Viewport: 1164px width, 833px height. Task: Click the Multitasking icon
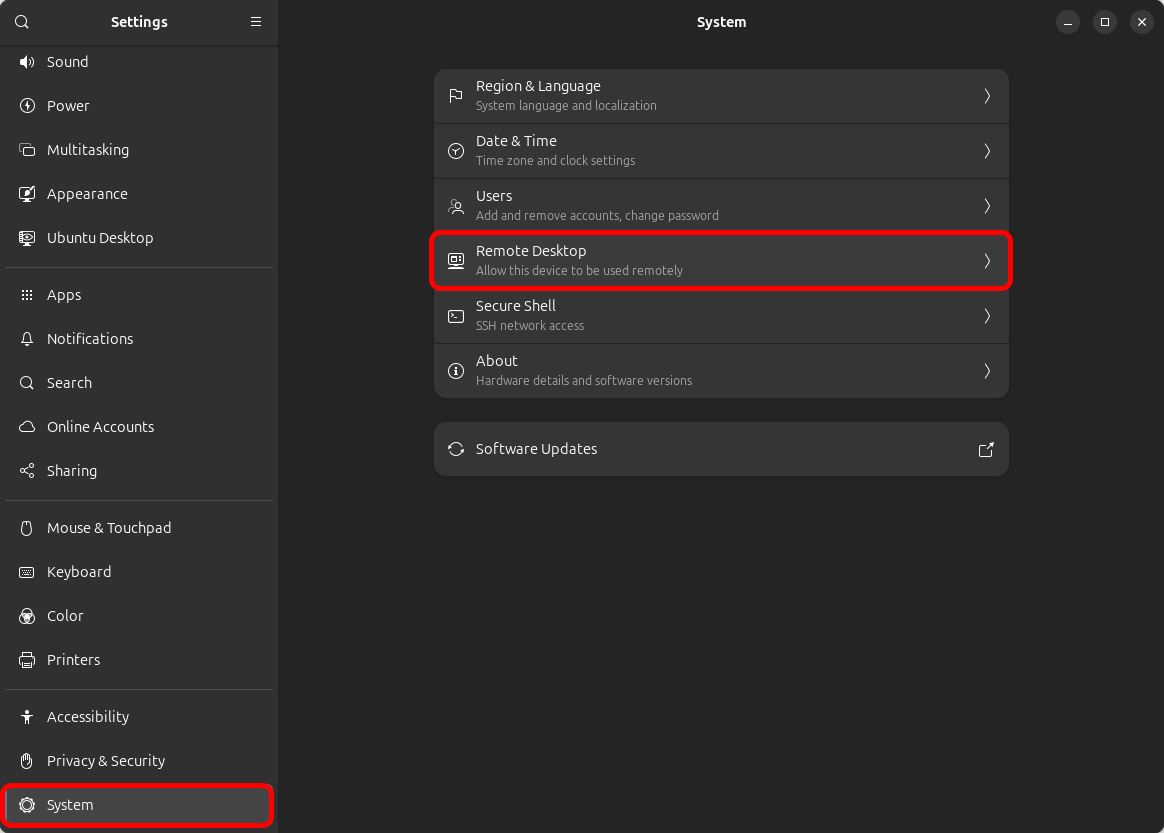coord(27,150)
